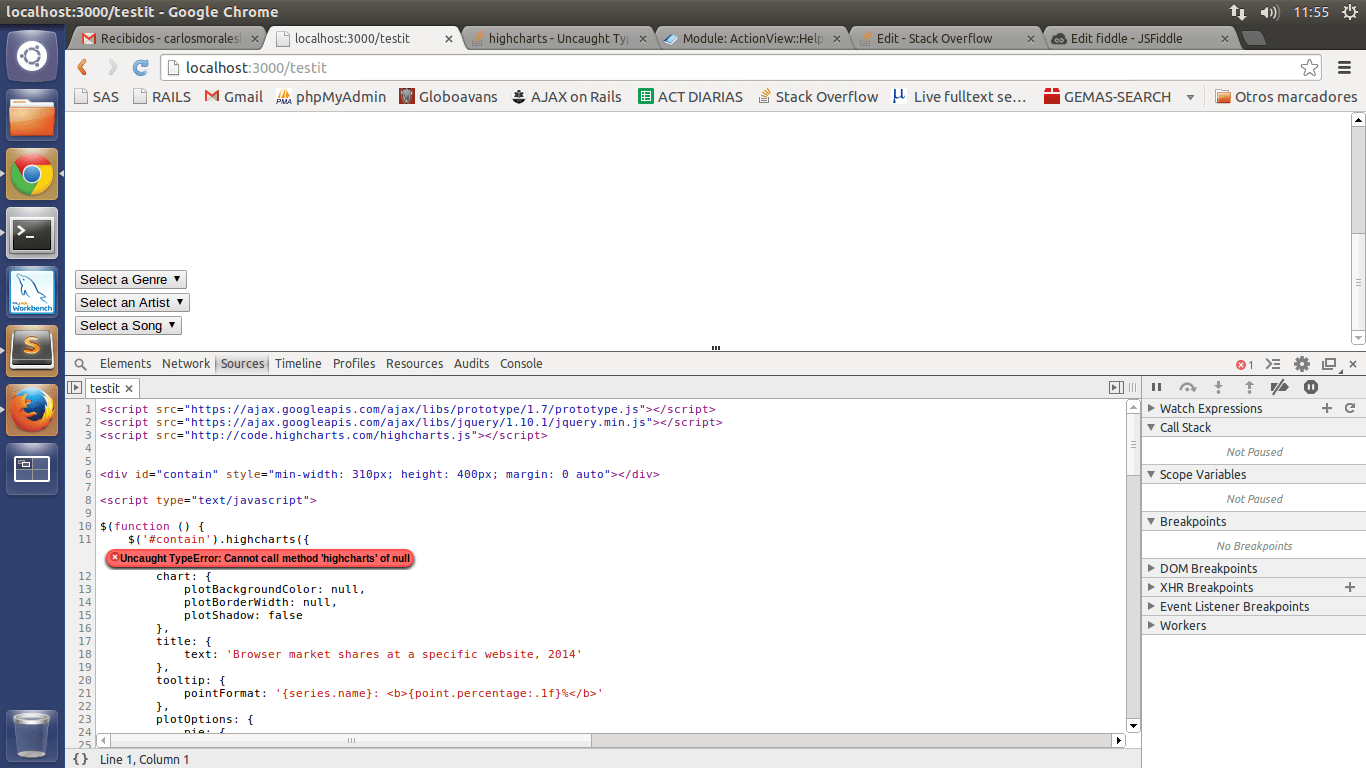Open DevTools search magnifier
The width and height of the screenshot is (1366, 768).
pyautogui.click(x=81, y=364)
